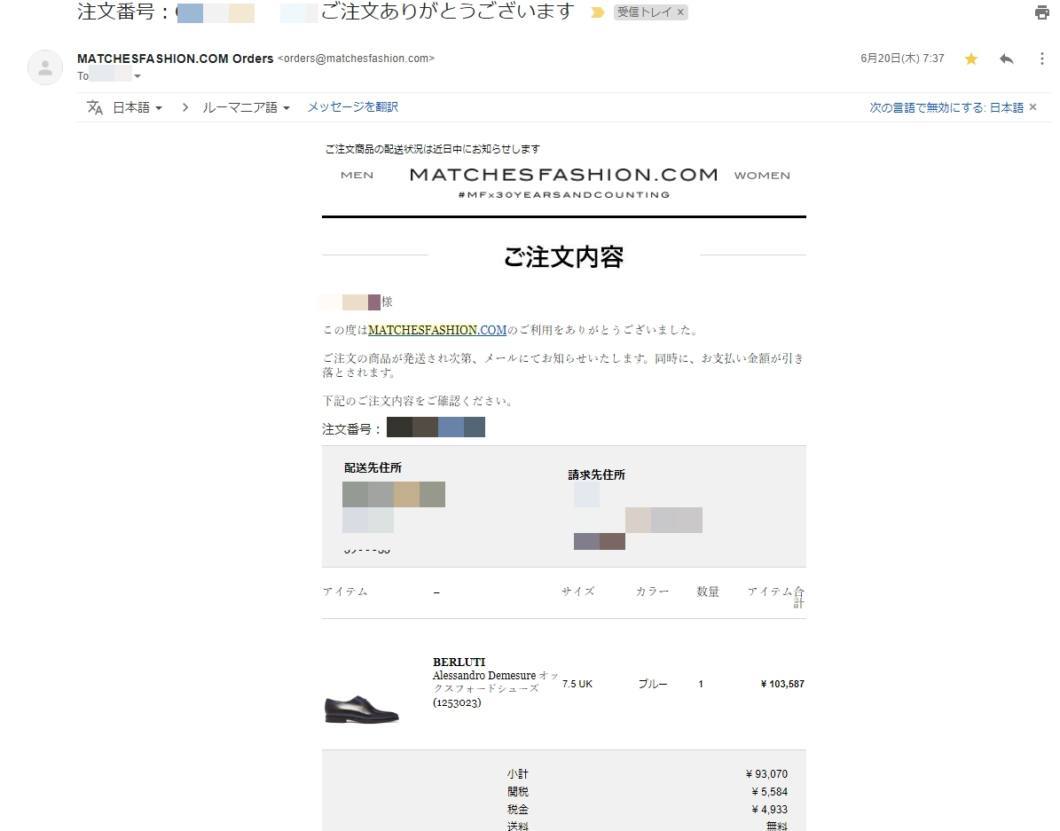1060x831 pixels.
Task: Click the subtotal amount ¥ 93,070
Action: (767, 774)
